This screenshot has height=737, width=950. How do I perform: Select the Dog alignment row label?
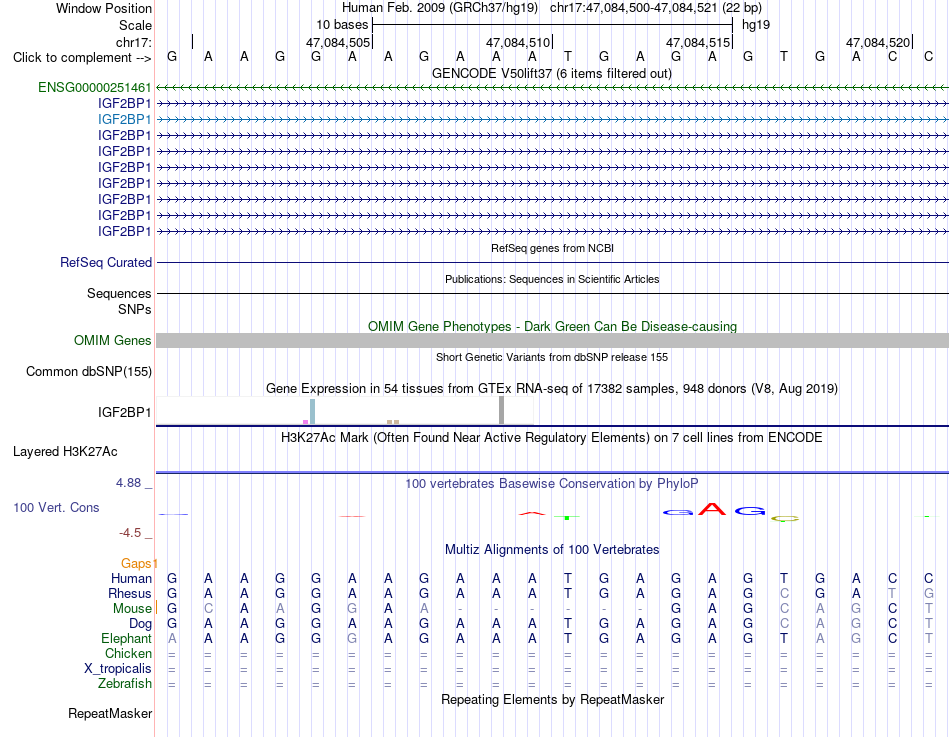point(140,624)
